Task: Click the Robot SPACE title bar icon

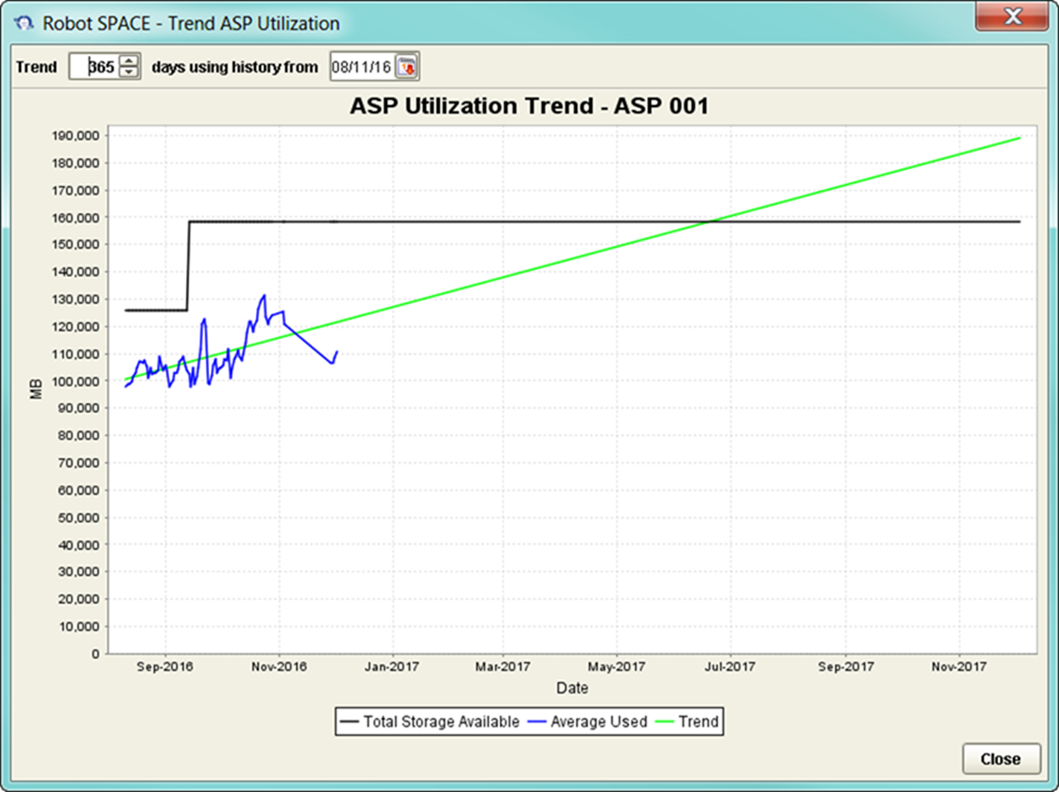Action: coord(24,24)
